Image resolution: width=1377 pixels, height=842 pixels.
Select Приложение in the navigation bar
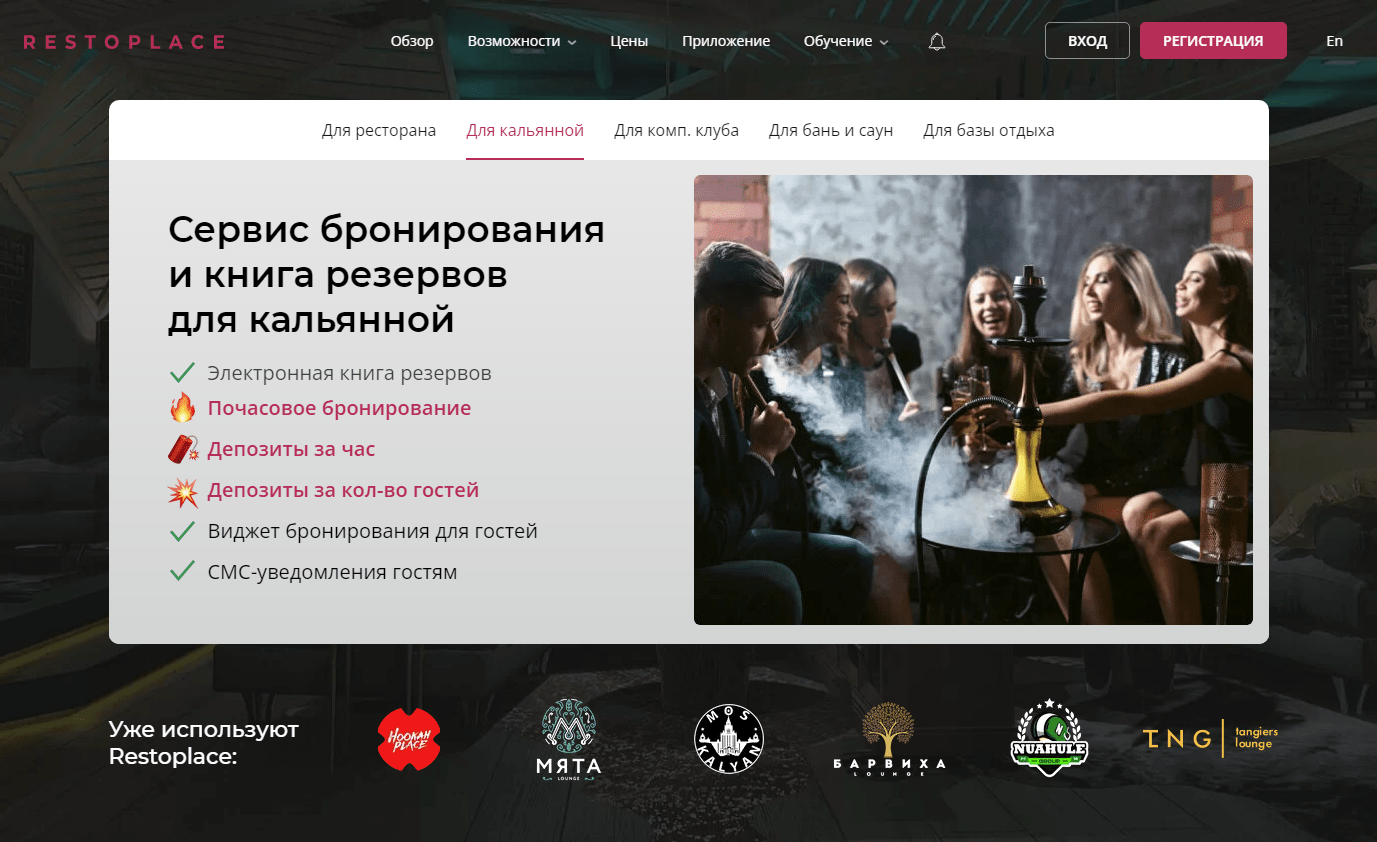pyautogui.click(x=726, y=41)
